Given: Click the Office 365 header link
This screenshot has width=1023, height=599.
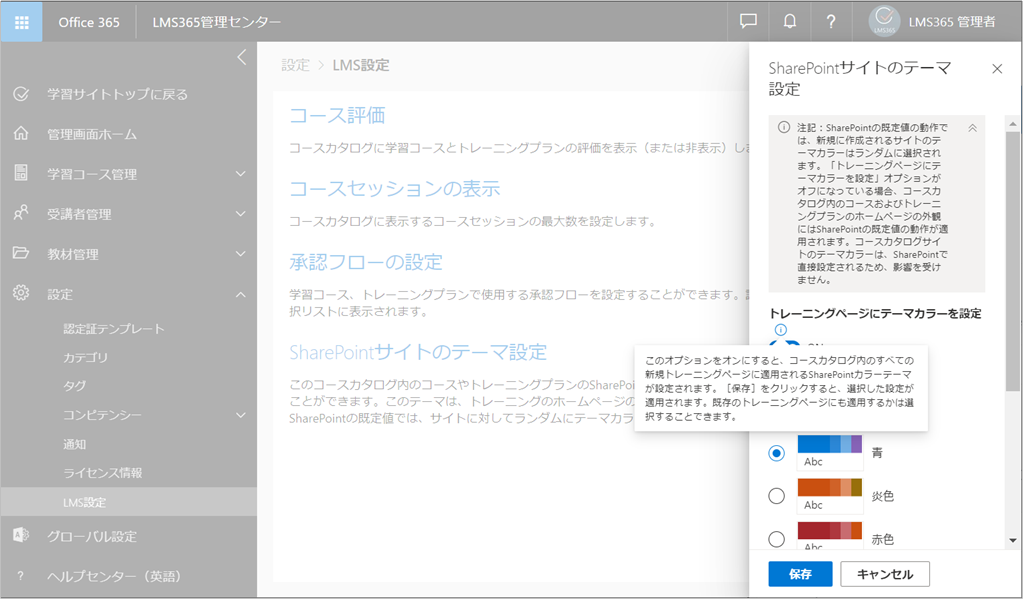Looking at the screenshot, I should pos(89,22).
